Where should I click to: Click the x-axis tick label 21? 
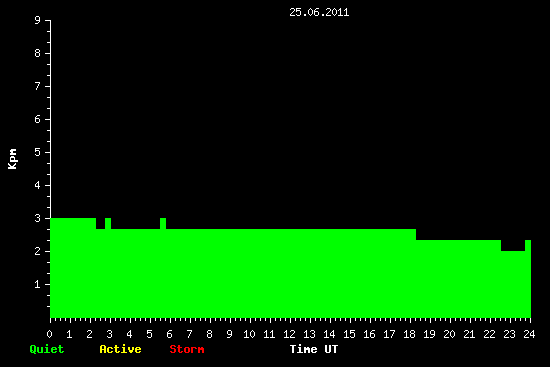469,334
